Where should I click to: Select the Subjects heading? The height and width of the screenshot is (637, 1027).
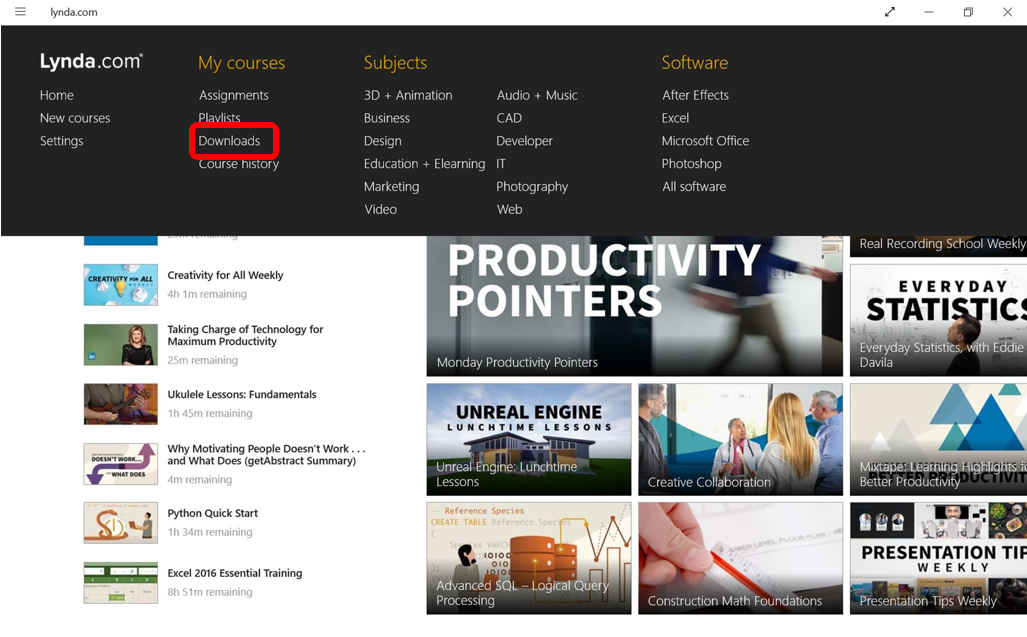(x=396, y=63)
